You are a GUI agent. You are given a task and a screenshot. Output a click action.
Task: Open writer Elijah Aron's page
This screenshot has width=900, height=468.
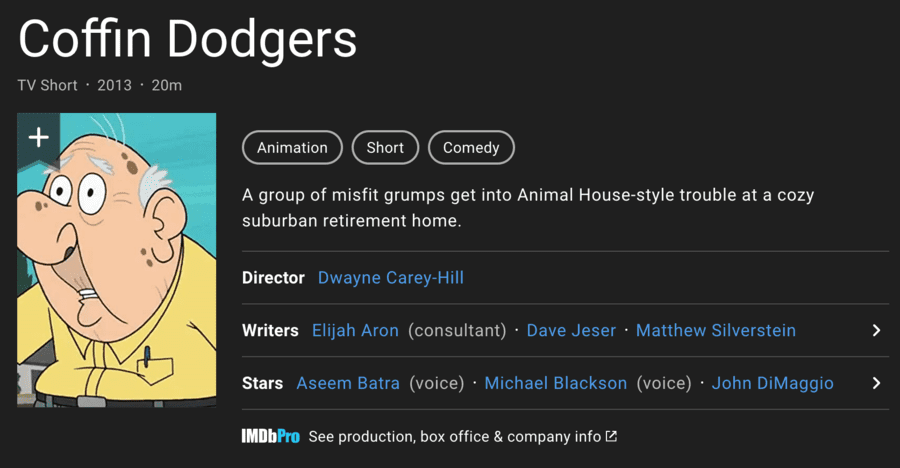pos(355,330)
